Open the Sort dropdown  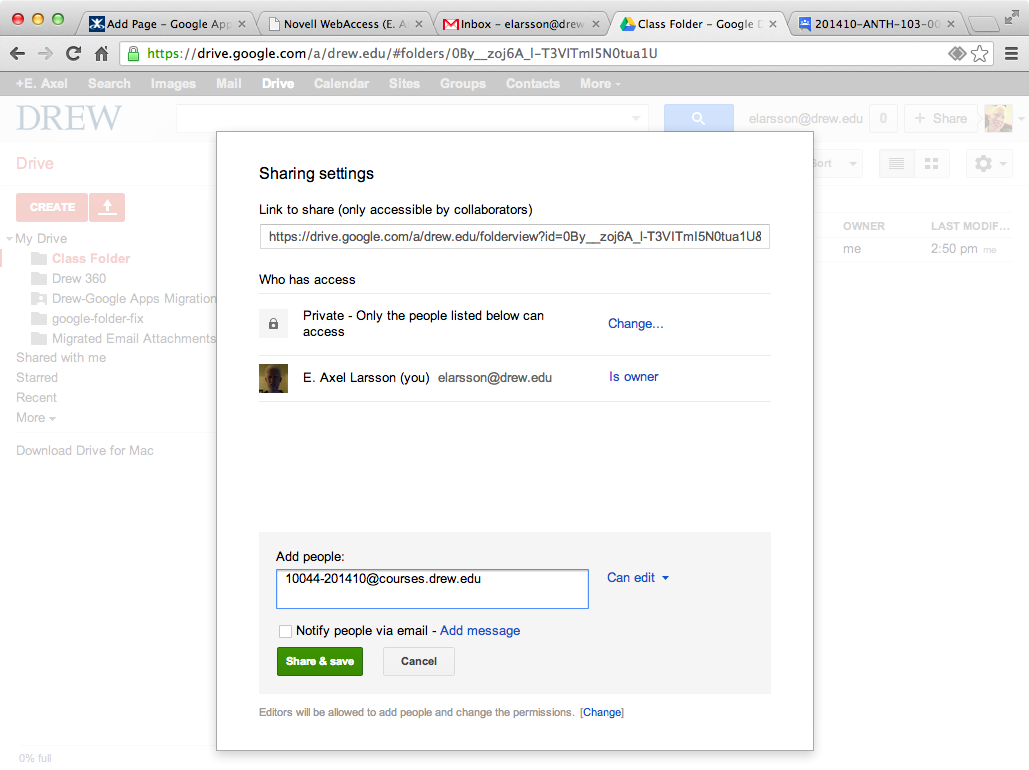(836, 163)
